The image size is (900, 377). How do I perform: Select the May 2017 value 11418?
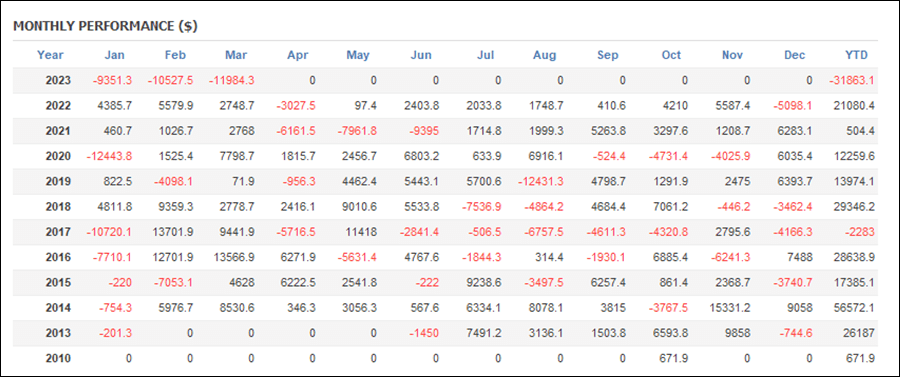[x=363, y=232]
